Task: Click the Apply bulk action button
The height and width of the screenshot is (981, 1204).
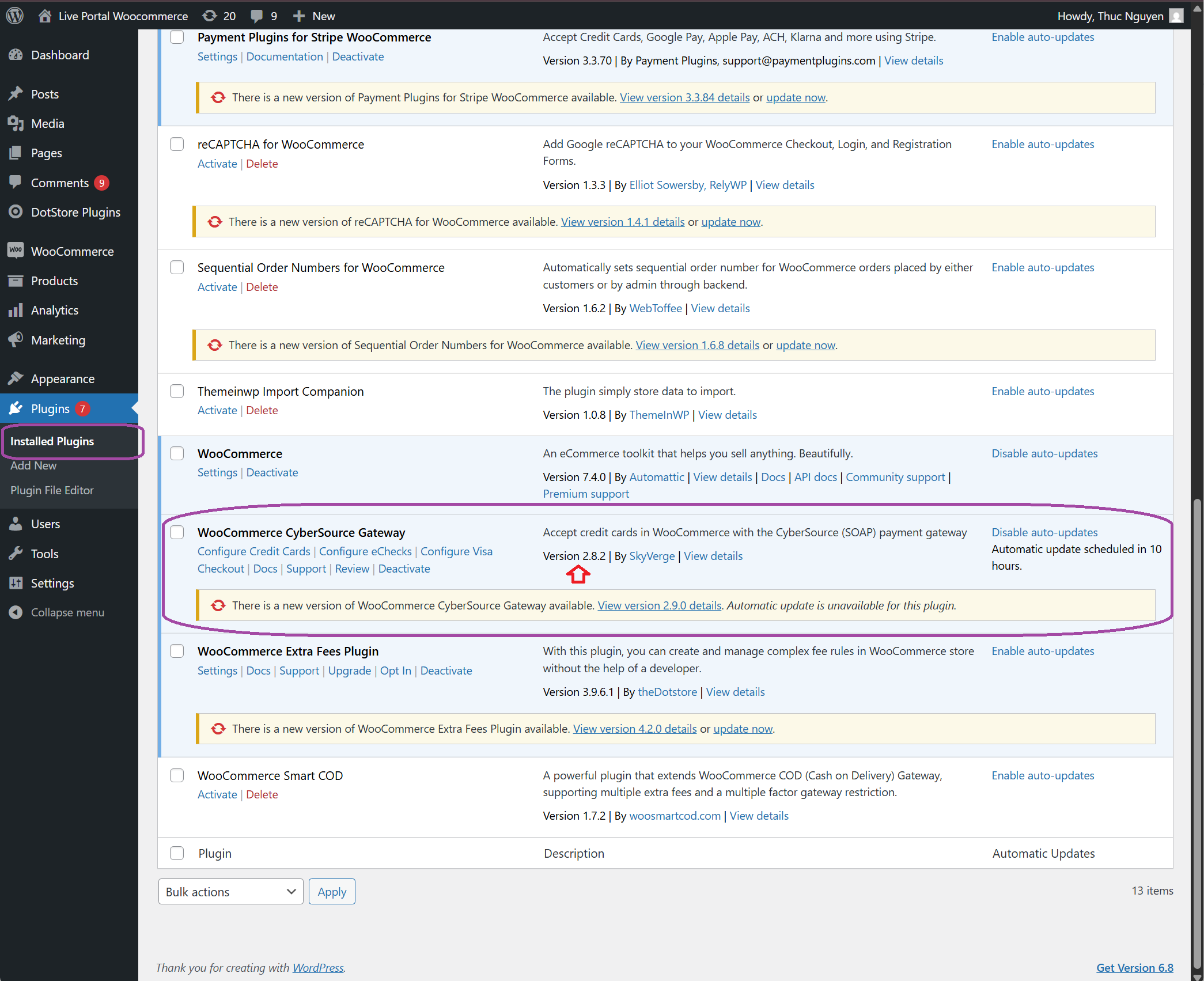Action: pos(332,892)
